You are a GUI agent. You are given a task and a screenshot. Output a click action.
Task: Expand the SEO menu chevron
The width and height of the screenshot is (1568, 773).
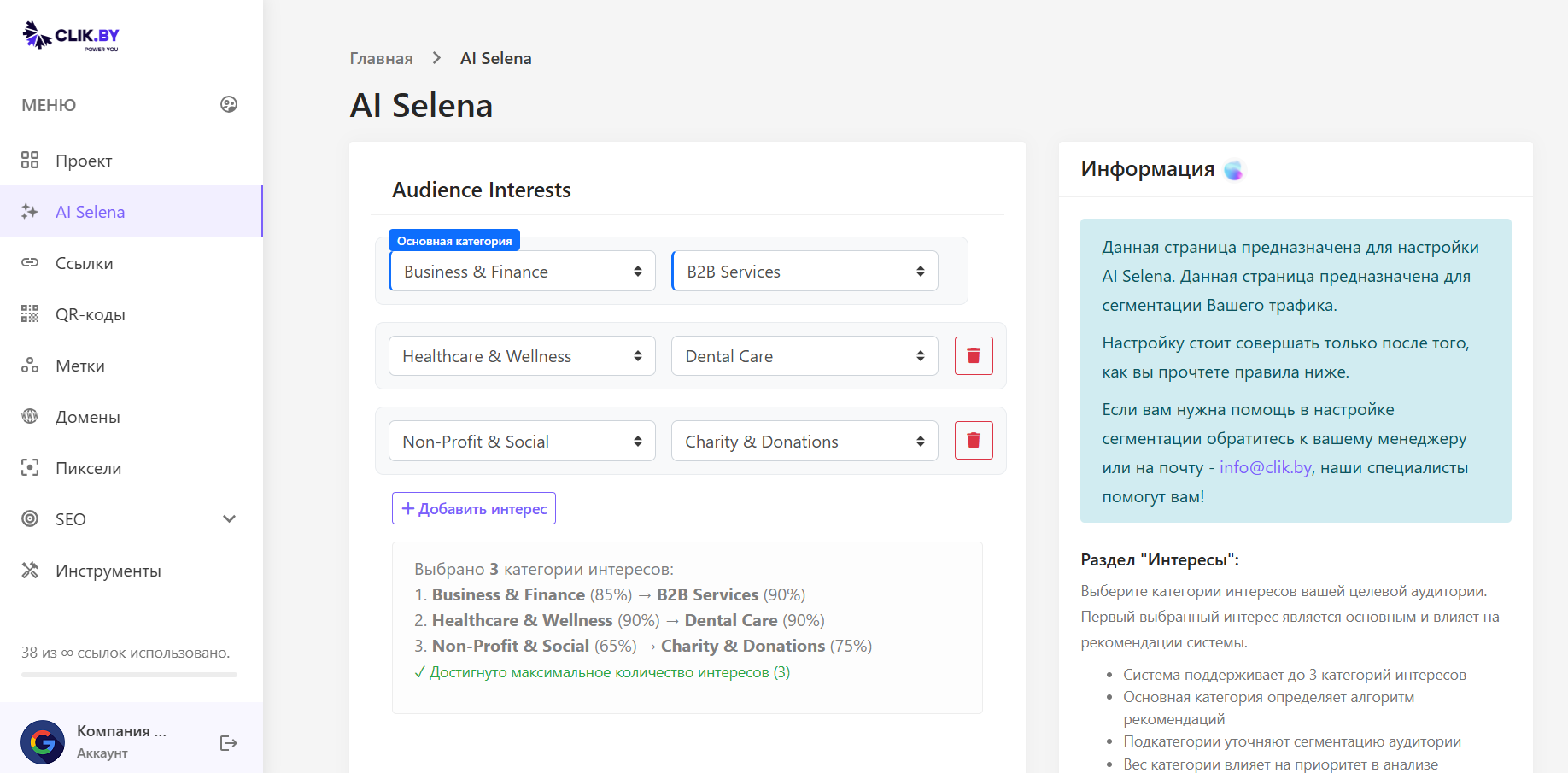(229, 519)
